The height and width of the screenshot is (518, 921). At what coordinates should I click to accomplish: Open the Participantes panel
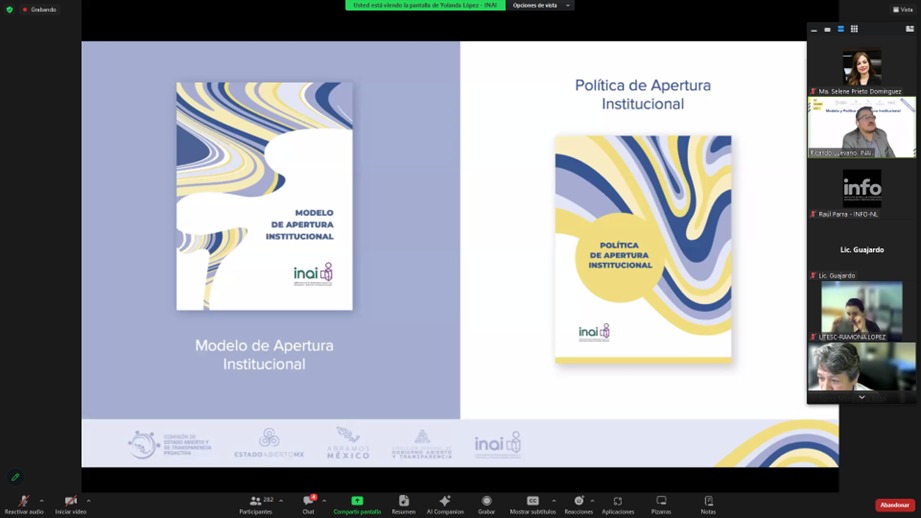coord(256,504)
